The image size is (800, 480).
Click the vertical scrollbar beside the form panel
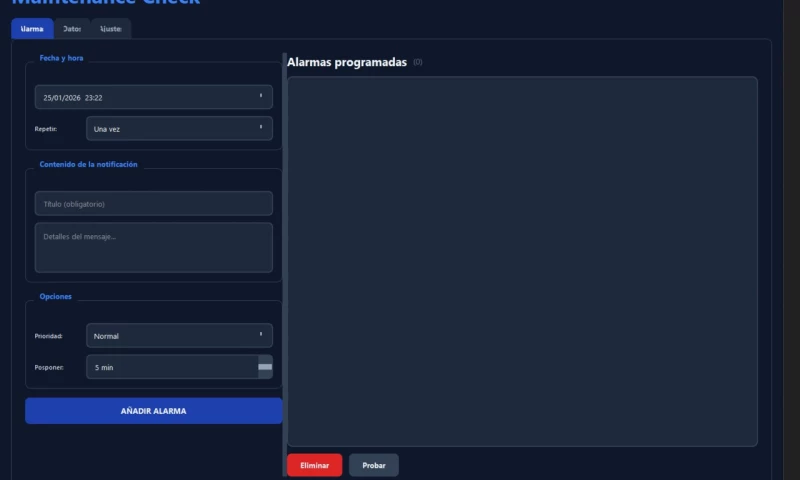285,265
